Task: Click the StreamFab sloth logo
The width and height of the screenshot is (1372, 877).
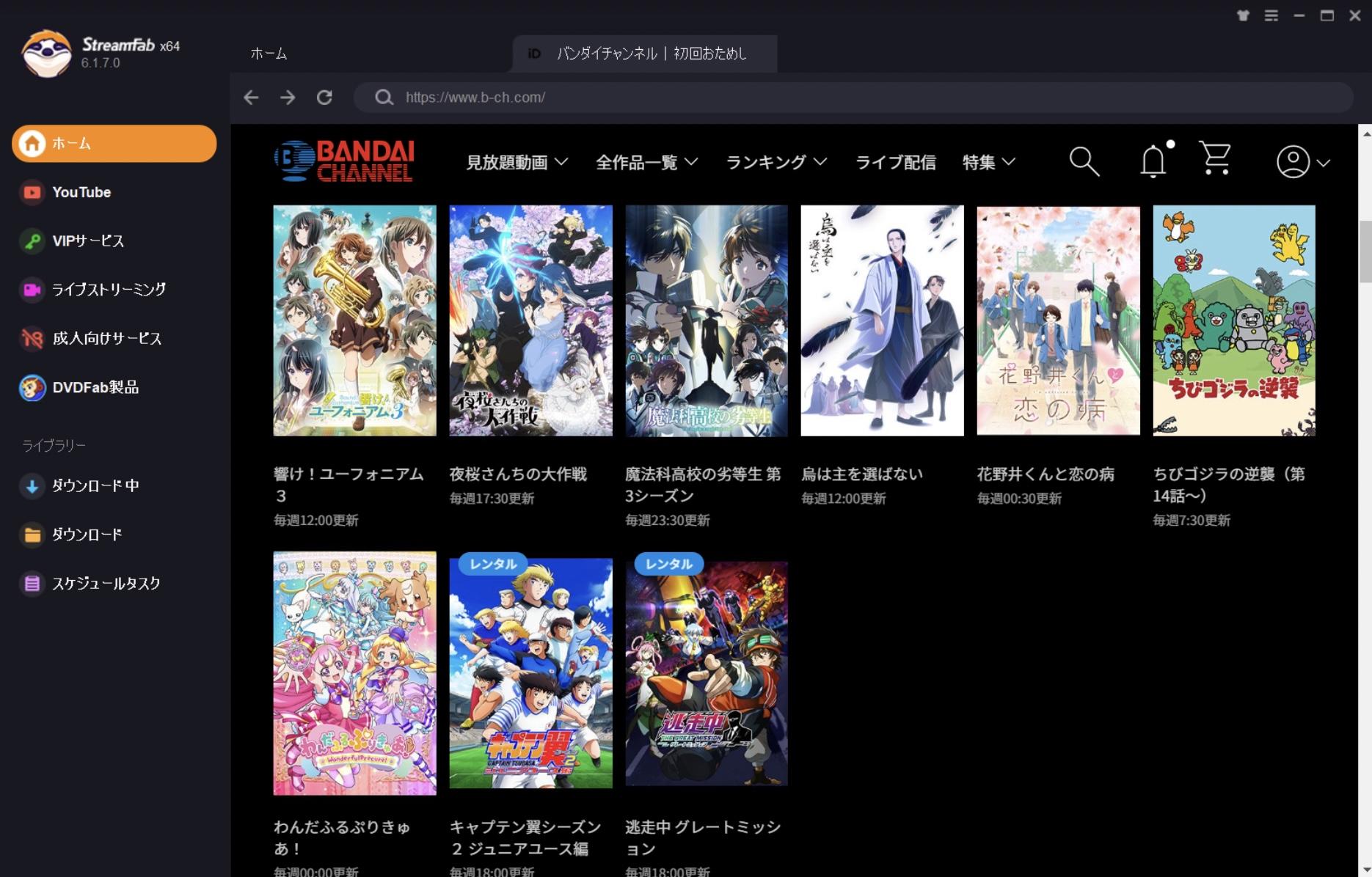Action: click(46, 54)
